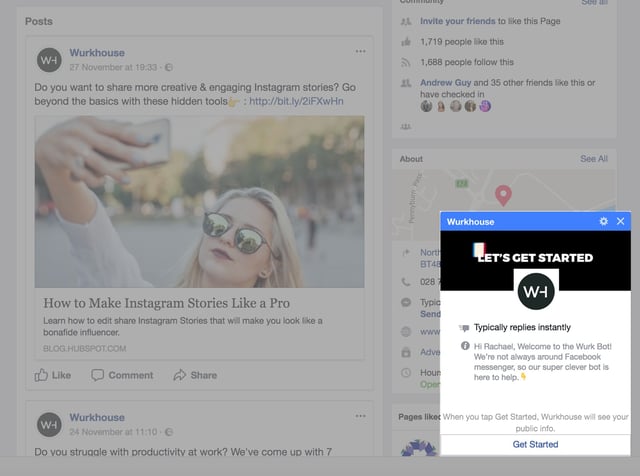Click the Messenger icon in About section

406,303
